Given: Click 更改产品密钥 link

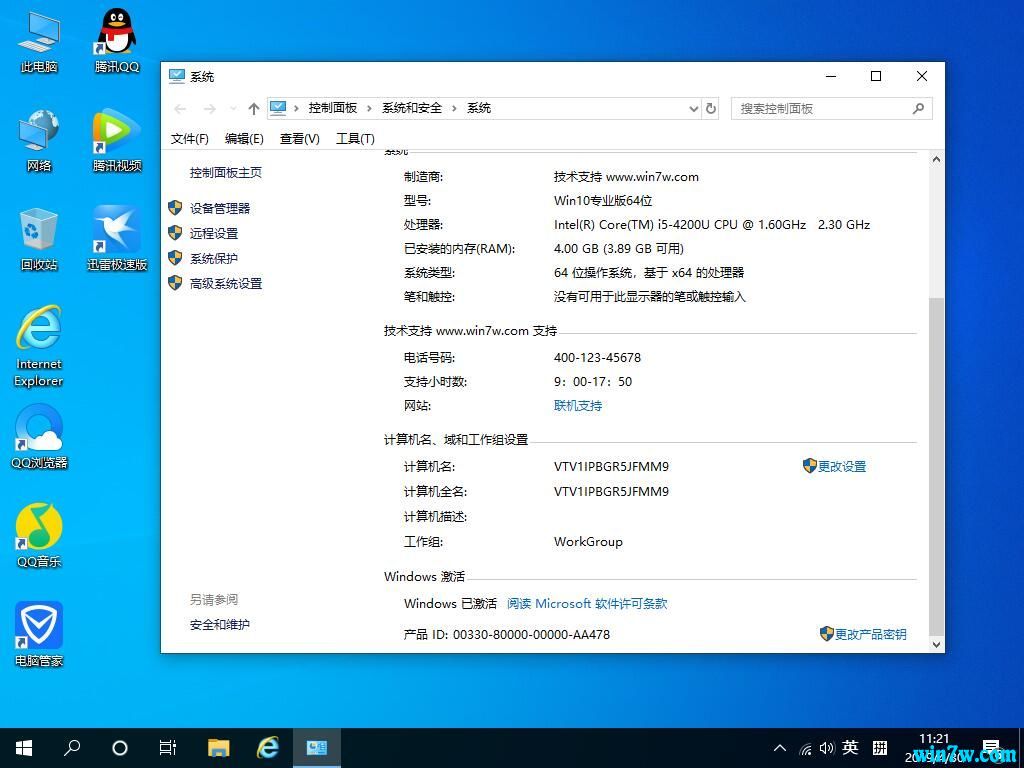Looking at the screenshot, I should click(870, 634).
